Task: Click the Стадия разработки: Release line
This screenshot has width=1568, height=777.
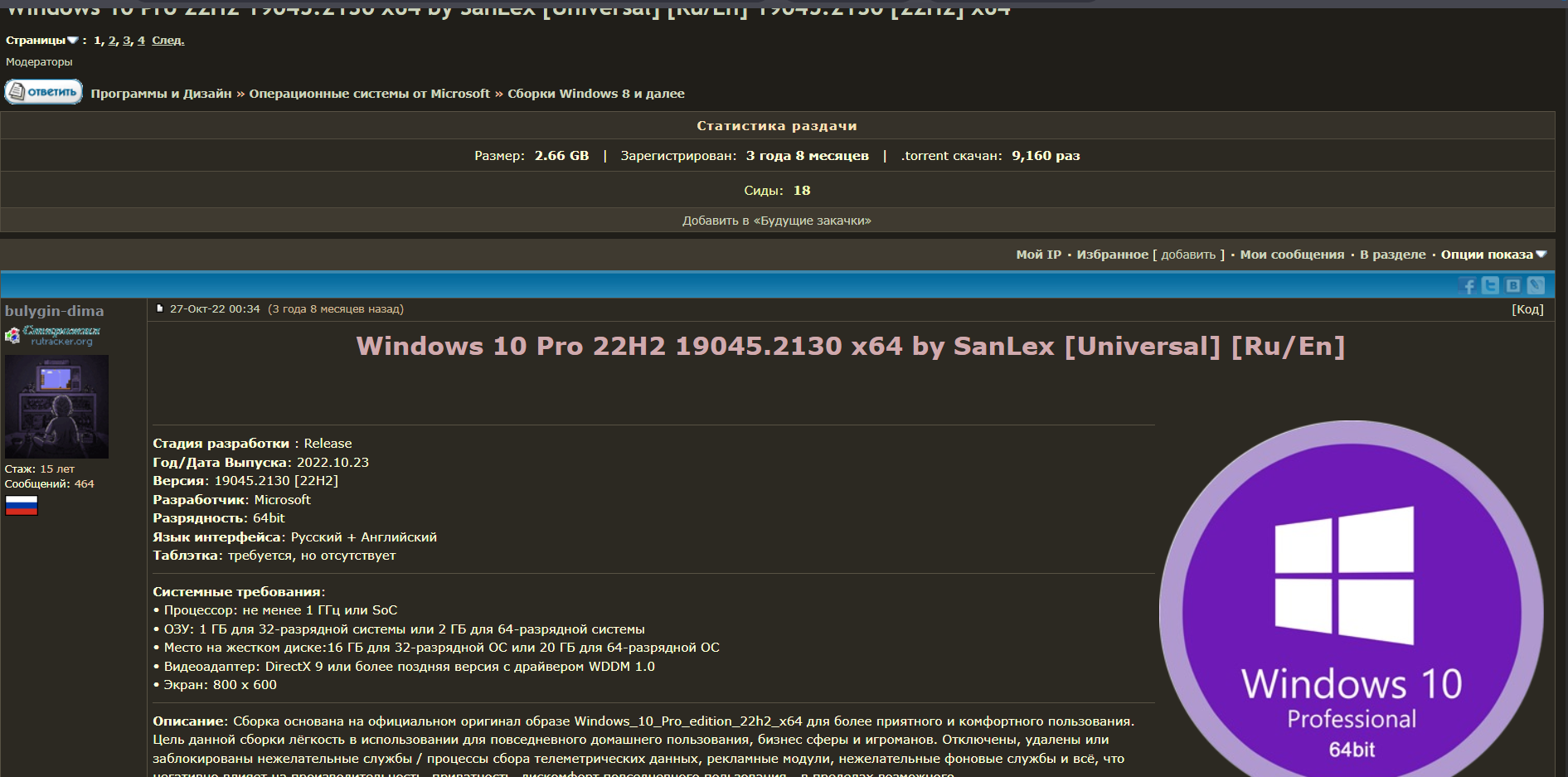Action: click(x=252, y=444)
